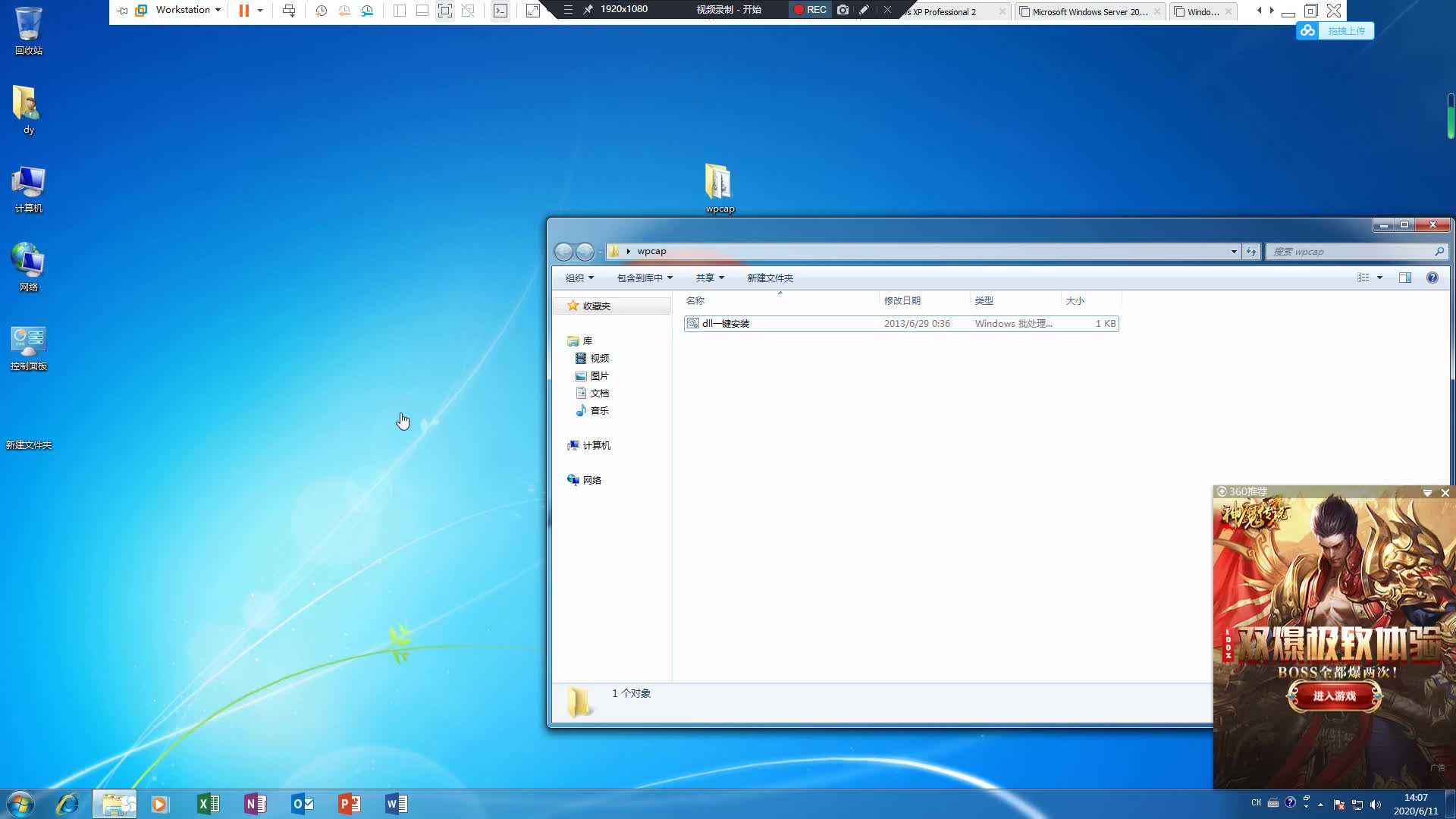The image size is (1456, 819).
Task: Open the console view panel
Action: [500, 10]
